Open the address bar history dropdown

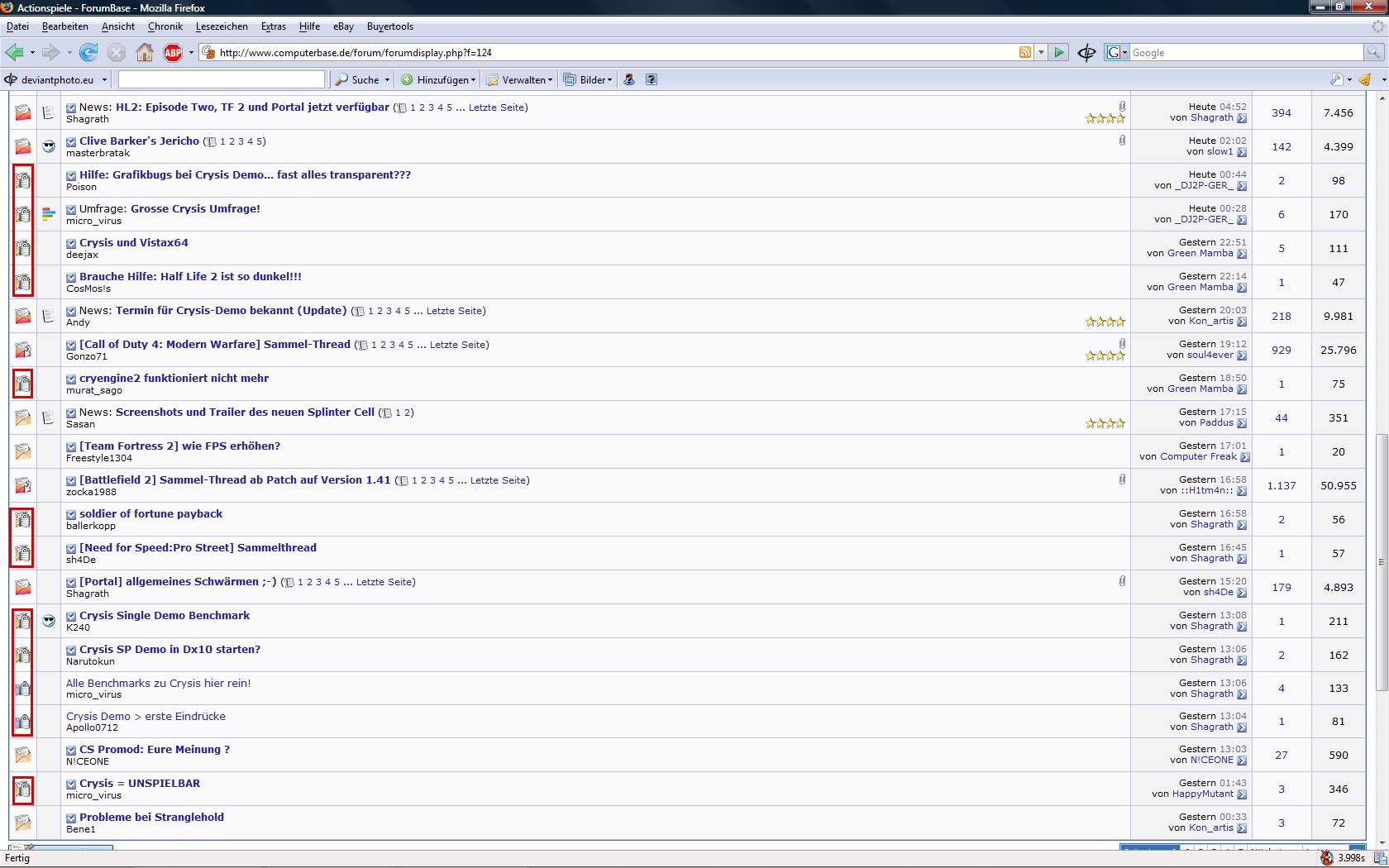click(x=1041, y=53)
